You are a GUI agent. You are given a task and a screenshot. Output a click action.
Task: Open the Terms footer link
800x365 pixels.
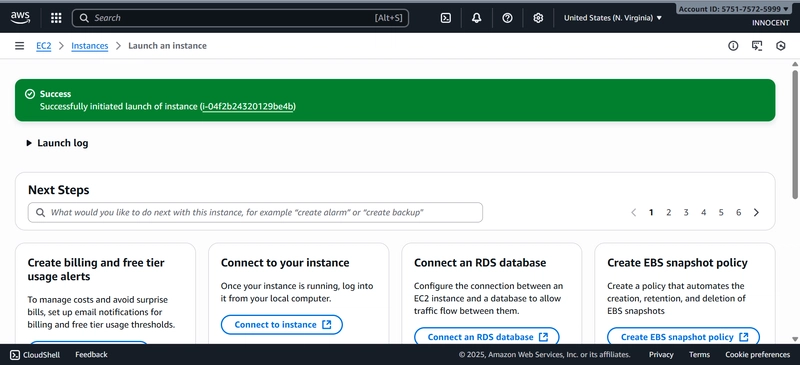pos(699,354)
